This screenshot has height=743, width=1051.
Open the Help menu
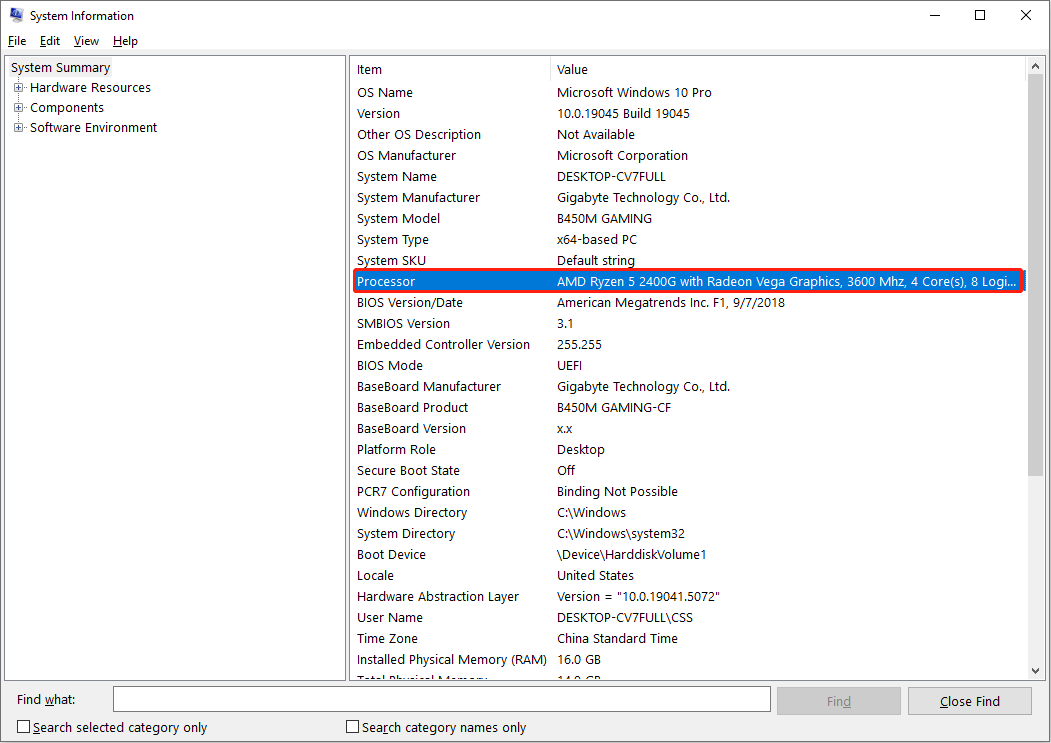tap(125, 41)
